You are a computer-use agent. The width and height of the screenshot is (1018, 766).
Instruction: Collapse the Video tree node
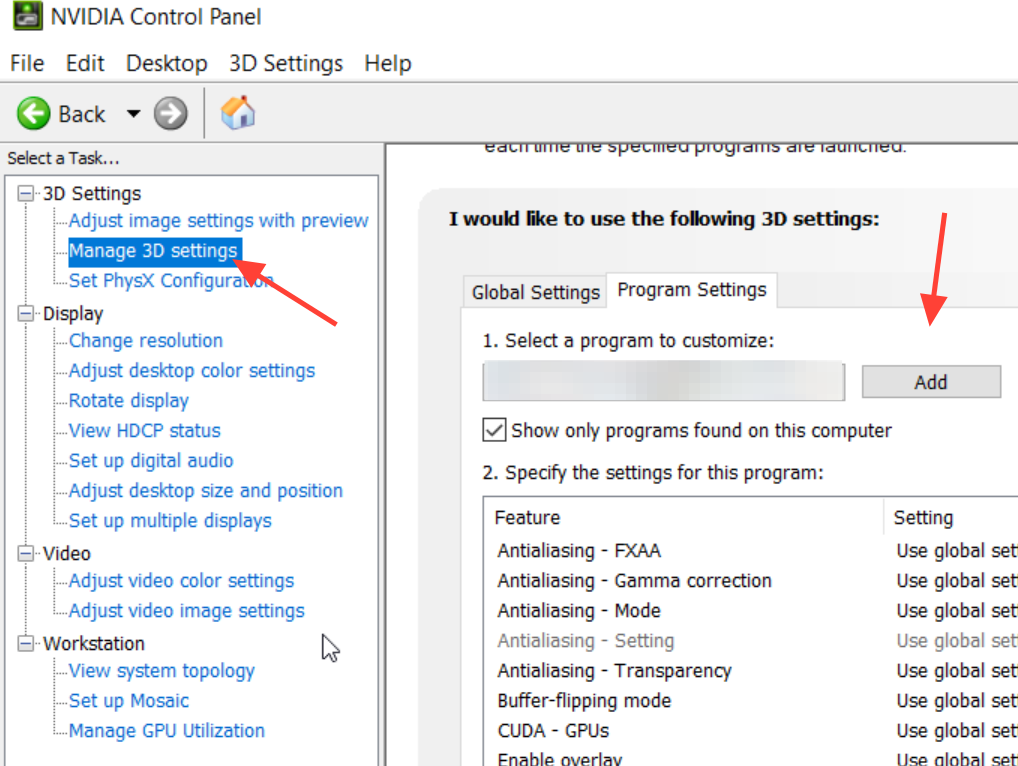pos(25,554)
